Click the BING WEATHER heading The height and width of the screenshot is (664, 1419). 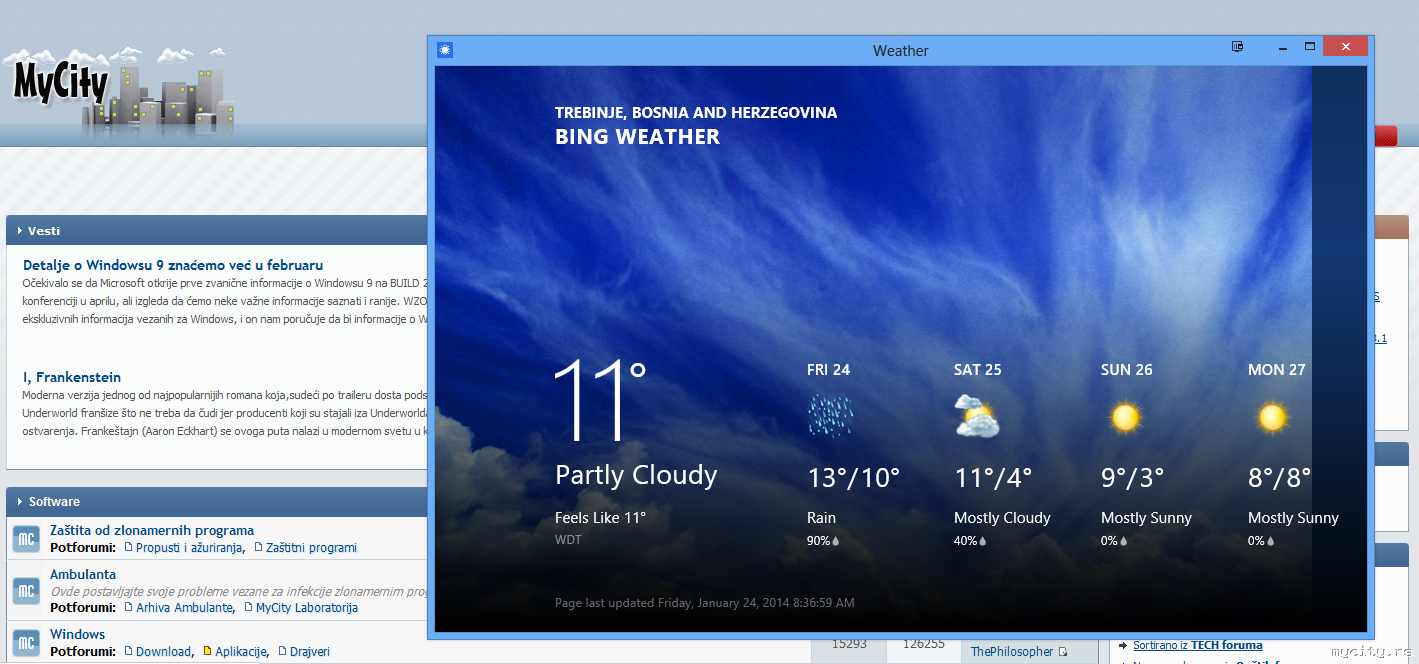[637, 137]
